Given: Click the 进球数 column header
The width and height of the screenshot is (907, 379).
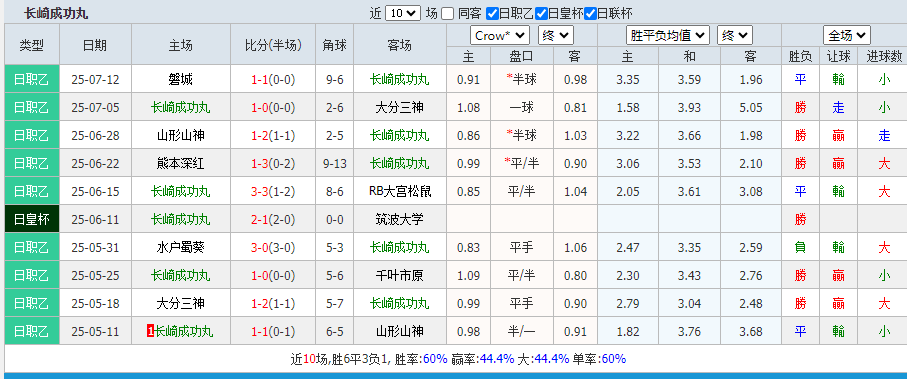Looking at the screenshot, I should click(884, 56).
